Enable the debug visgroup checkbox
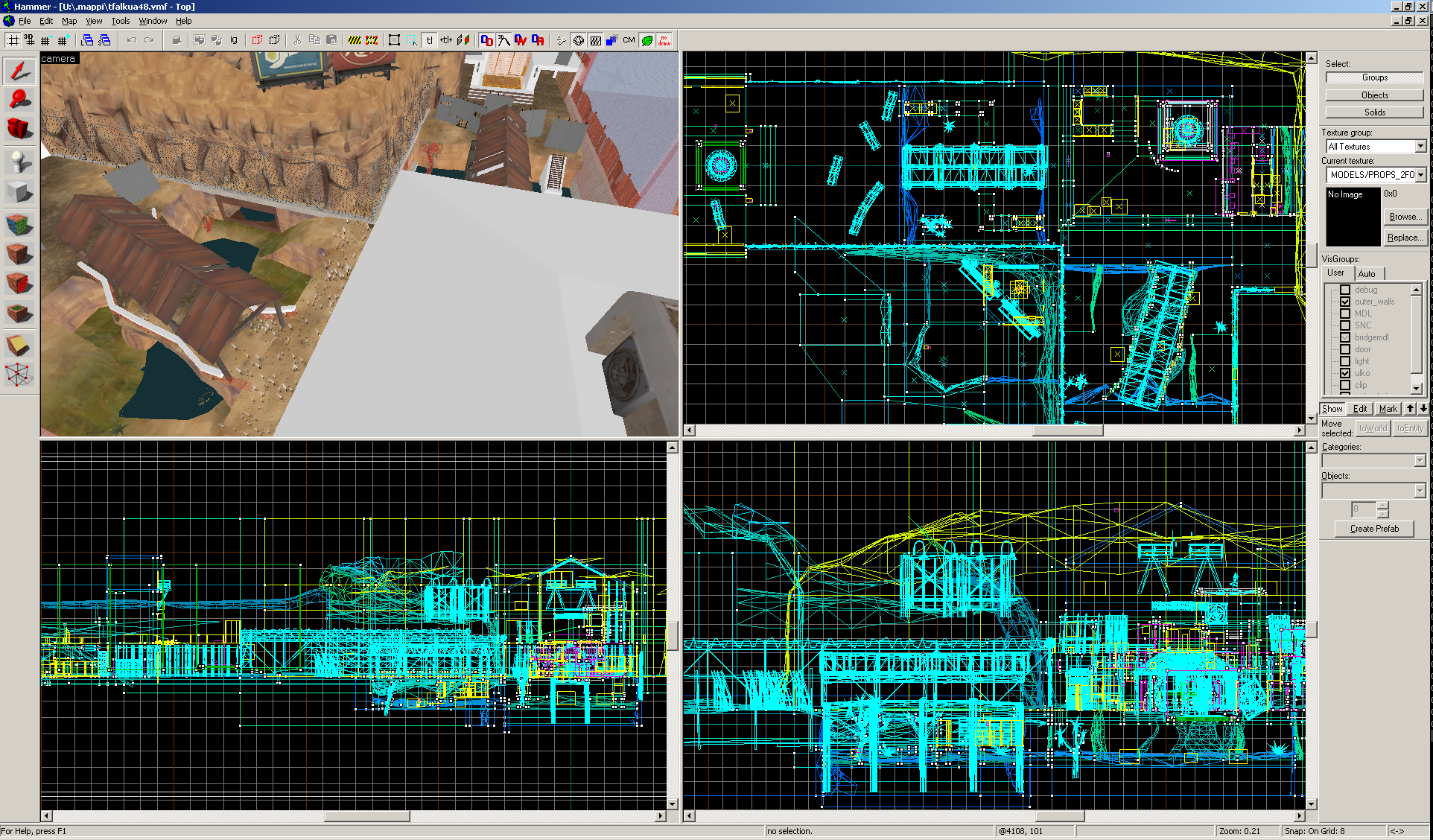Image resolution: width=1433 pixels, height=840 pixels. pyautogui.click(x=1345, y=290)
